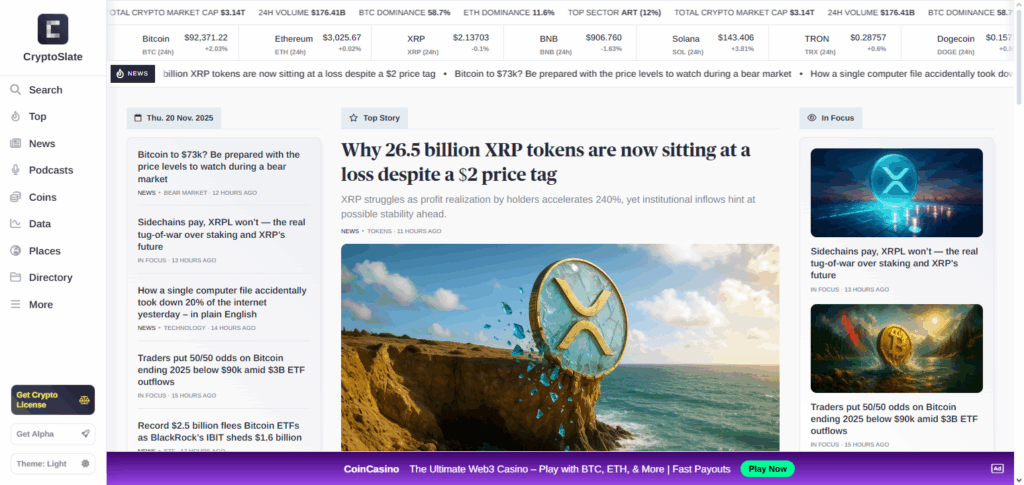Open the Solana price ticker

point(703,44)
